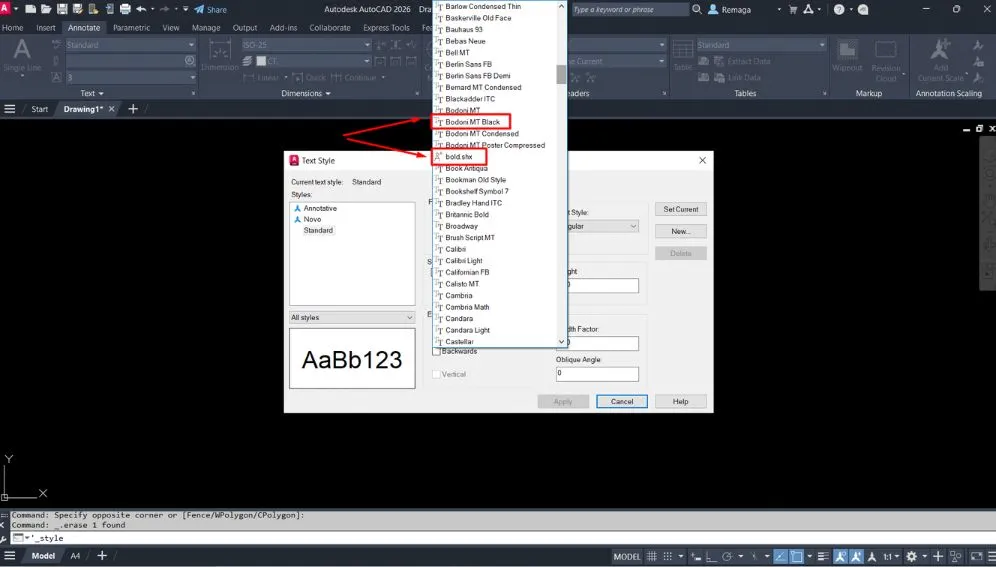Click the New drawing icon in Quick Access toolbar
Screen dimensions: 996x567
[x=30, y=10]
